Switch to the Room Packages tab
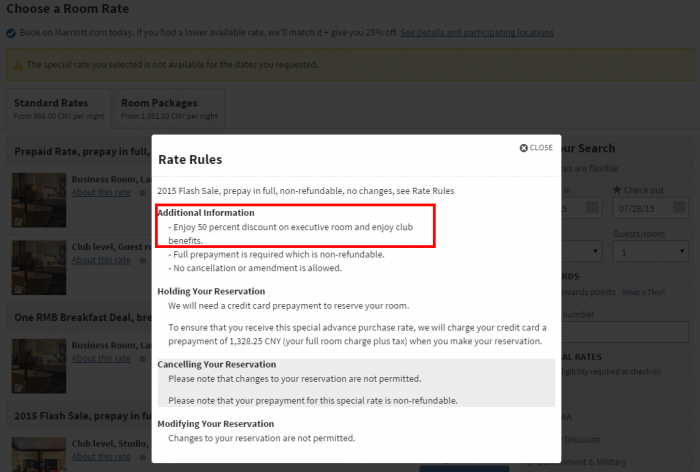This screenshot has height=472, width=700. coord(169,109)
